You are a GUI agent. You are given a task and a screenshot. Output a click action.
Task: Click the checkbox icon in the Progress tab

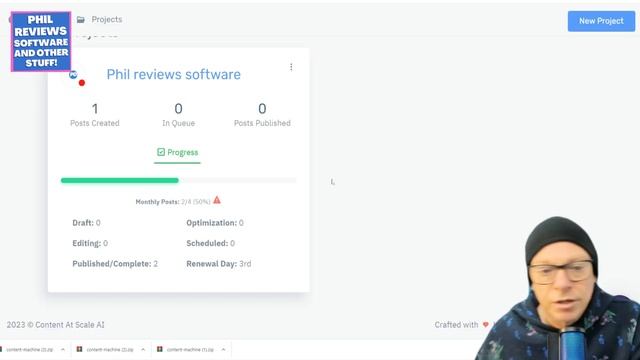[161, 152]
